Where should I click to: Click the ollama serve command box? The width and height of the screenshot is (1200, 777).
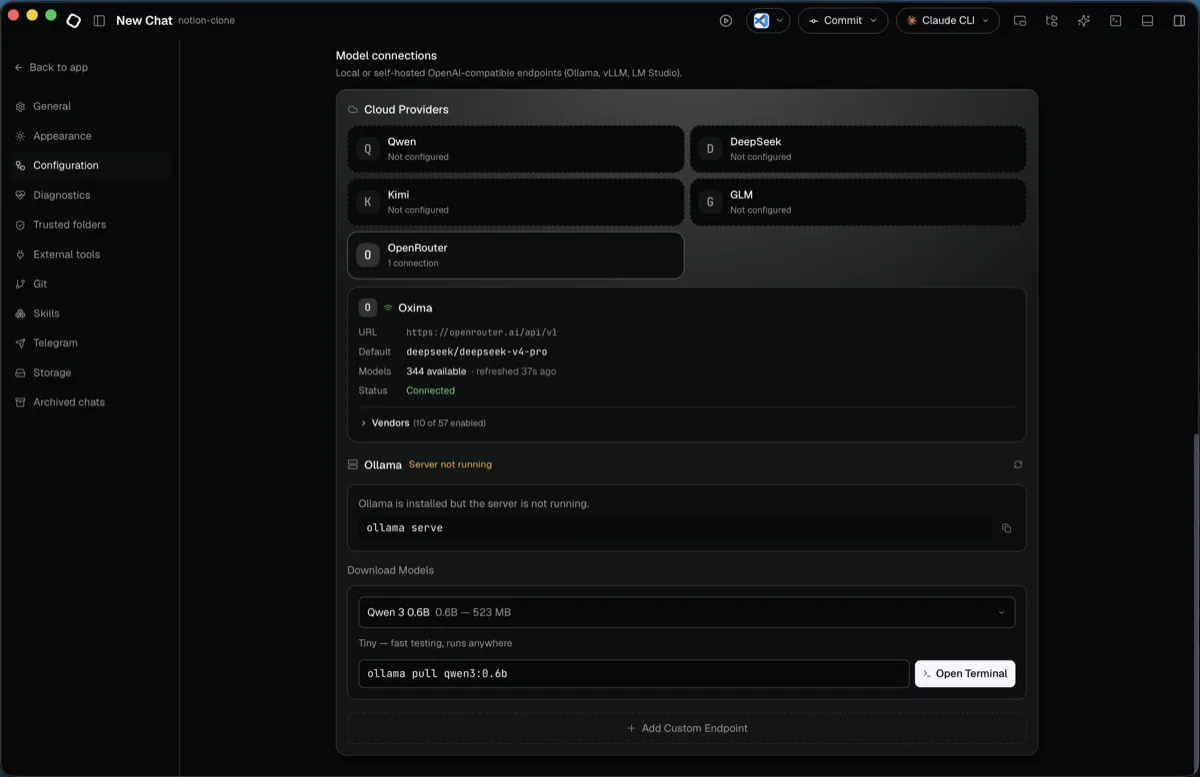click(676, 528)
